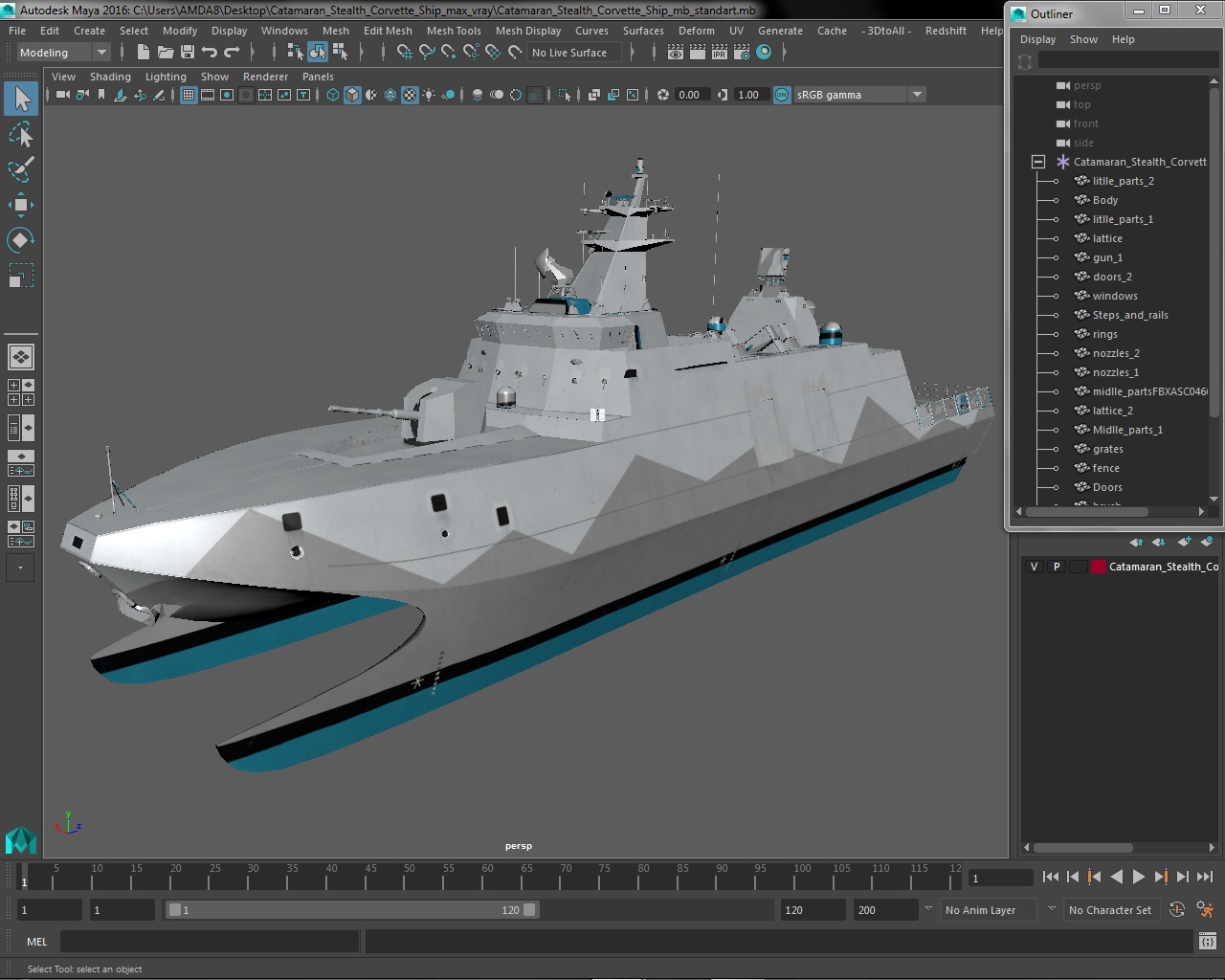Click Select Camera icon in panel toolbar
The width and height of the screenshot is (1225, 980).
(x=63, y=95)
